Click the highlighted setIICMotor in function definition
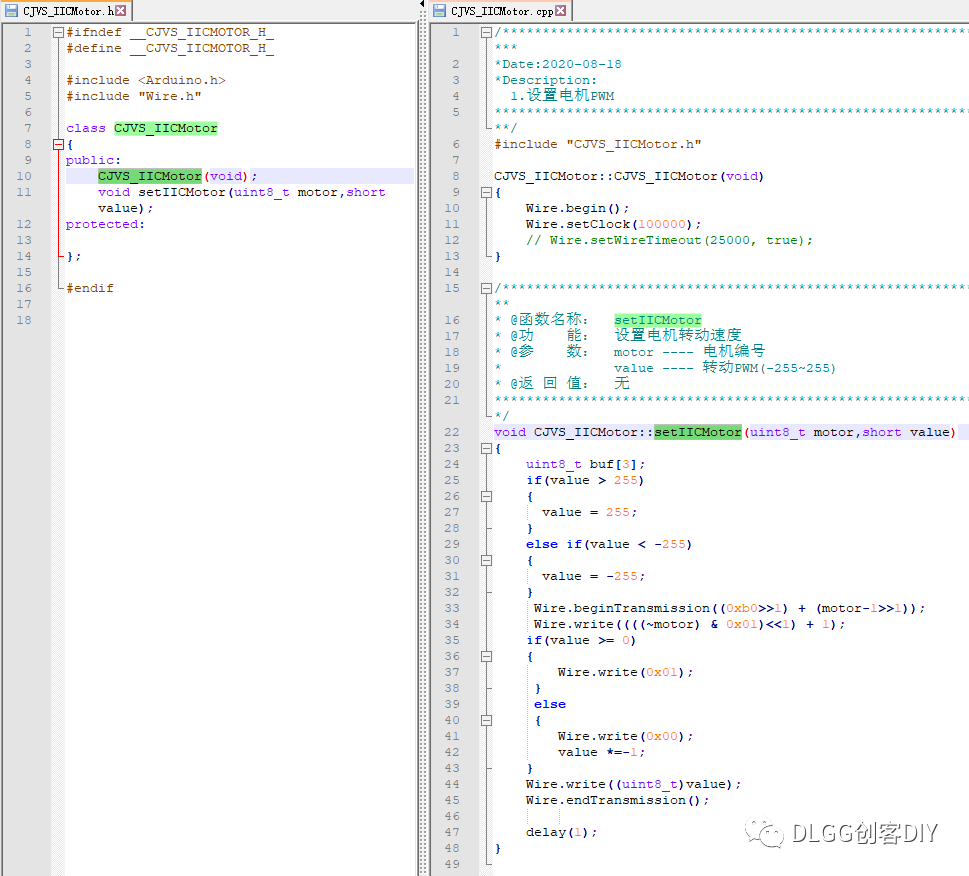Image resolution: width=969 pixels, height=876 pixels. click(698, 432)
